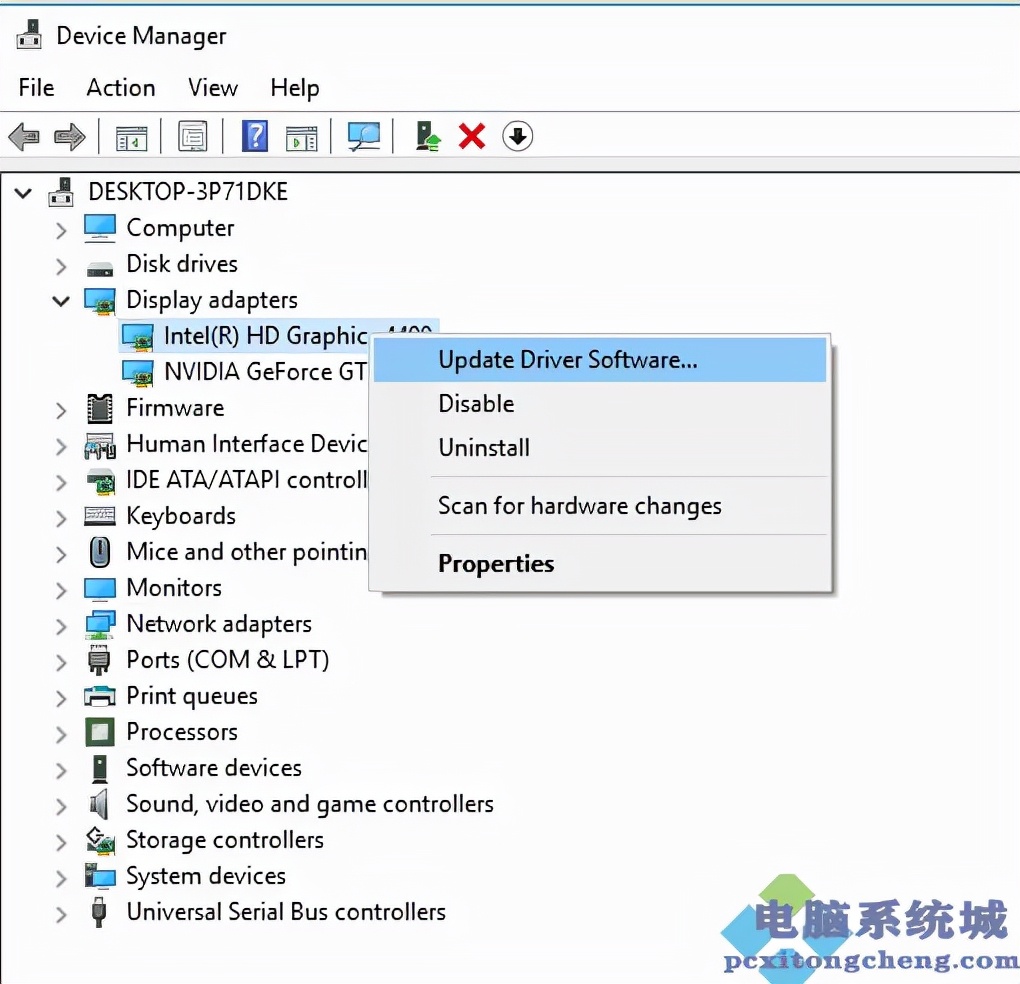Select Uninstall in the context menu
The height and width of the screenshot is (984, 1020).
click(484, 447)
